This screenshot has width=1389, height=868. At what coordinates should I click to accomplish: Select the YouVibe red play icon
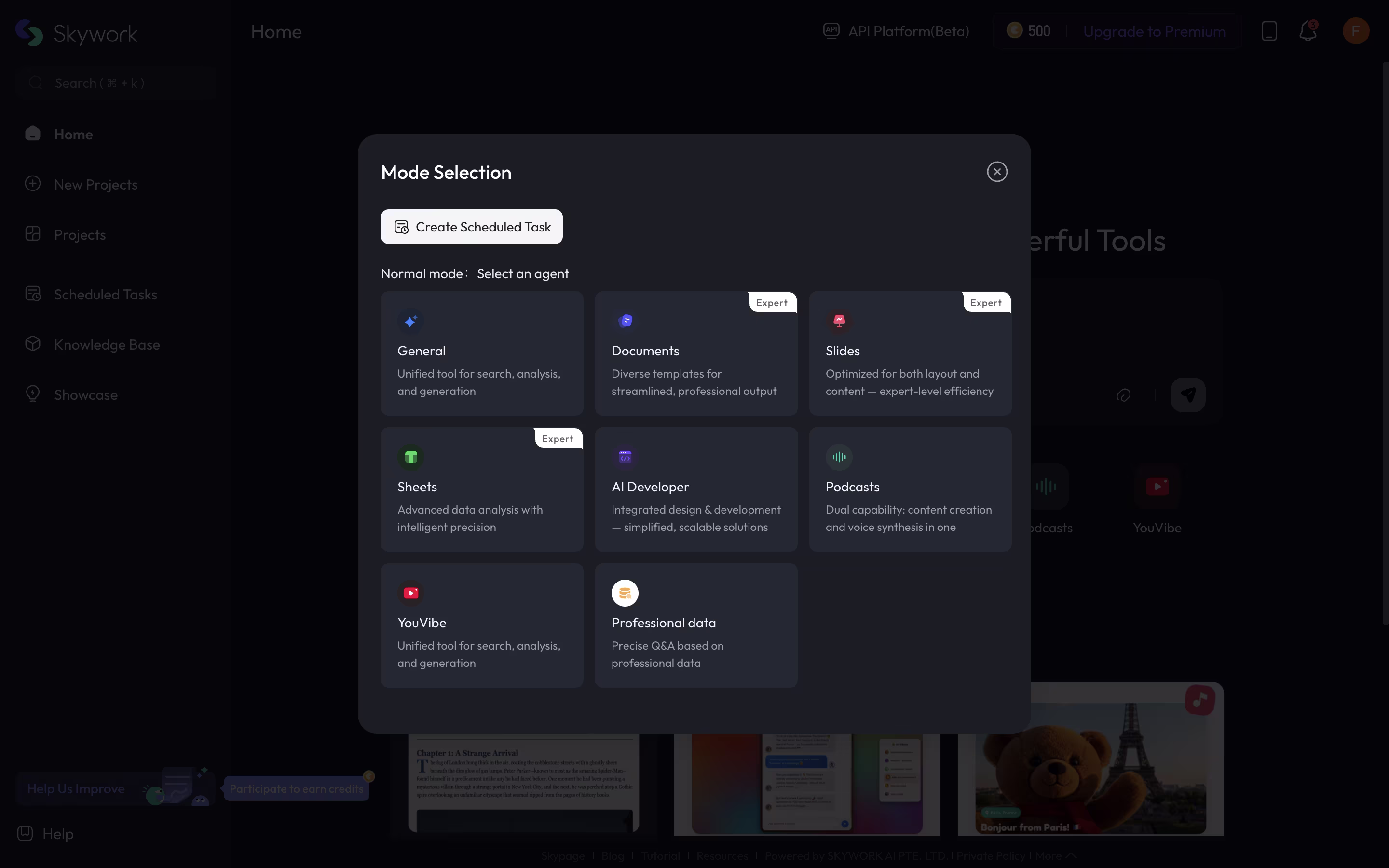point(410,593)
